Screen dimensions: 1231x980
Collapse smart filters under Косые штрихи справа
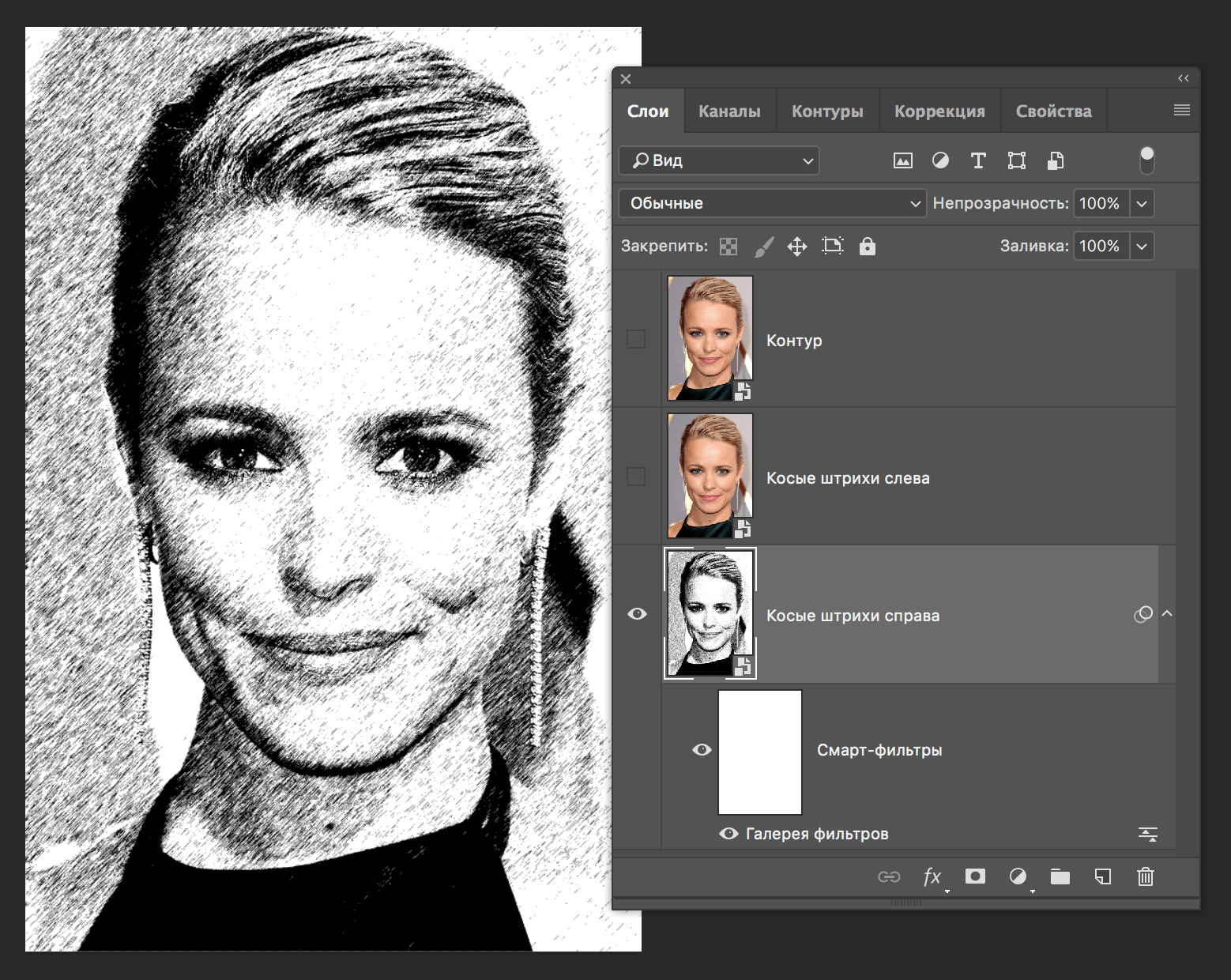[1166, 614]
